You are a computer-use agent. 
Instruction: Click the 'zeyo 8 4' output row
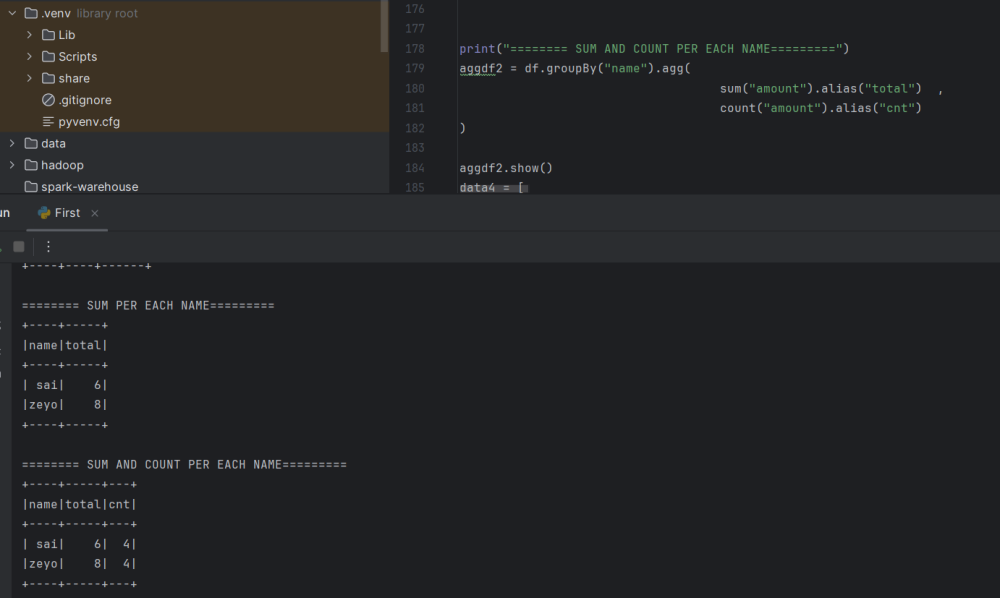click(80, 564)
